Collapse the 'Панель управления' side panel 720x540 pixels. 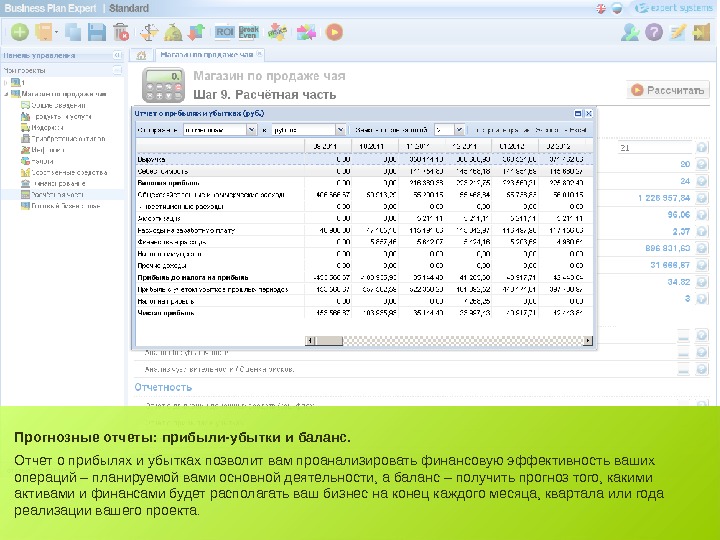coord(117,55)
